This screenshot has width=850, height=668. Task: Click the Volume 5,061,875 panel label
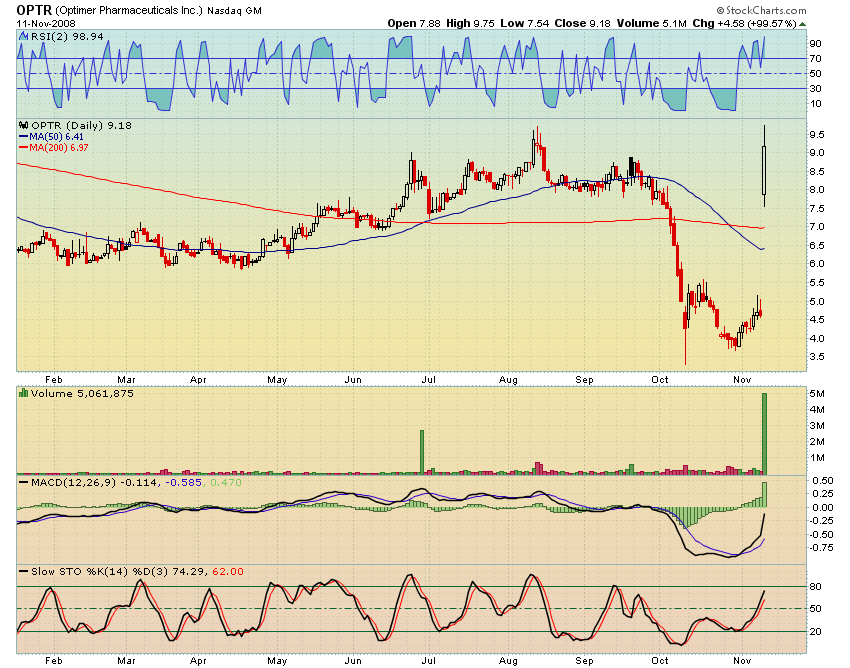(82, 393)
